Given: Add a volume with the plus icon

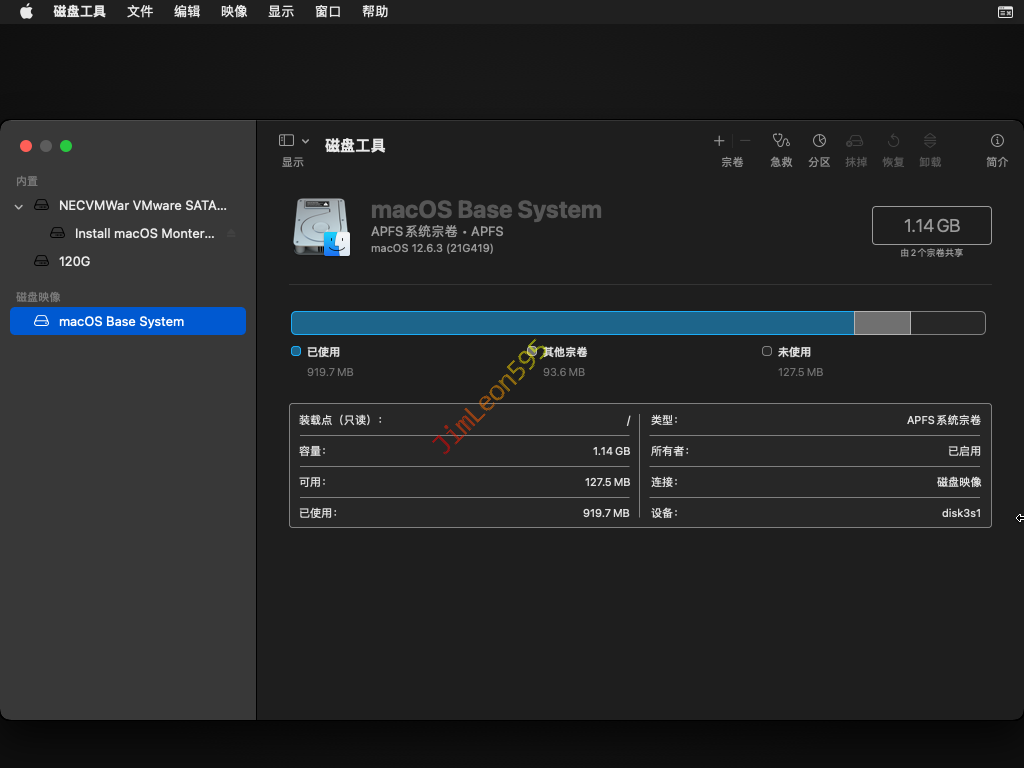Looking at the screenshot, I should tap(719, 141).
